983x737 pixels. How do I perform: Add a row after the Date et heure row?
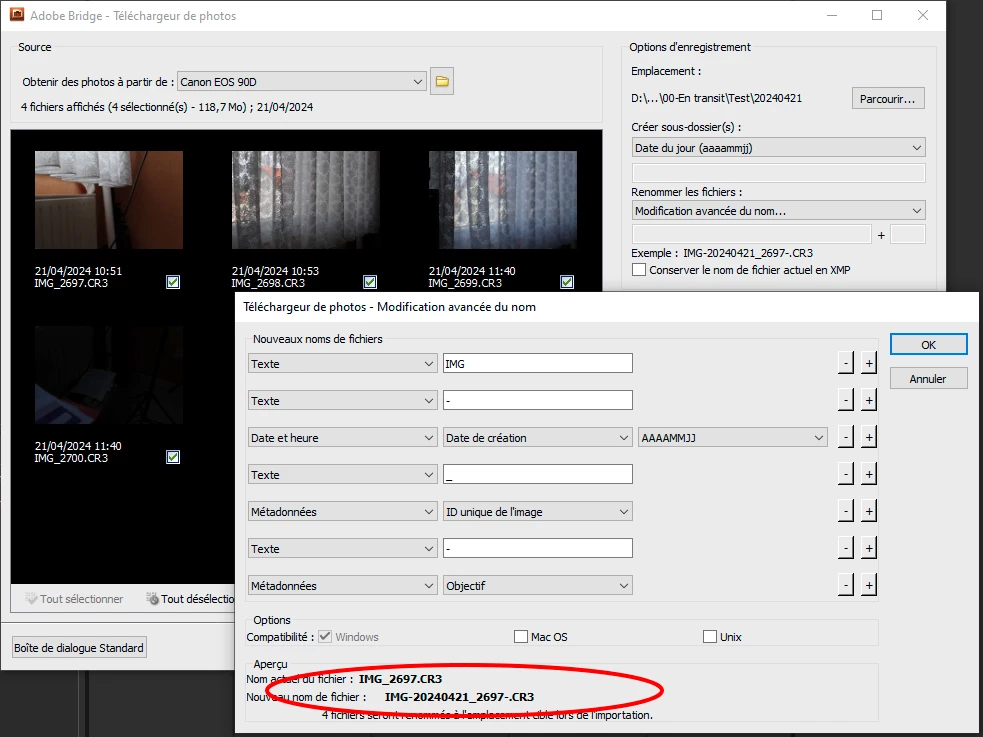tap(868, 437)
